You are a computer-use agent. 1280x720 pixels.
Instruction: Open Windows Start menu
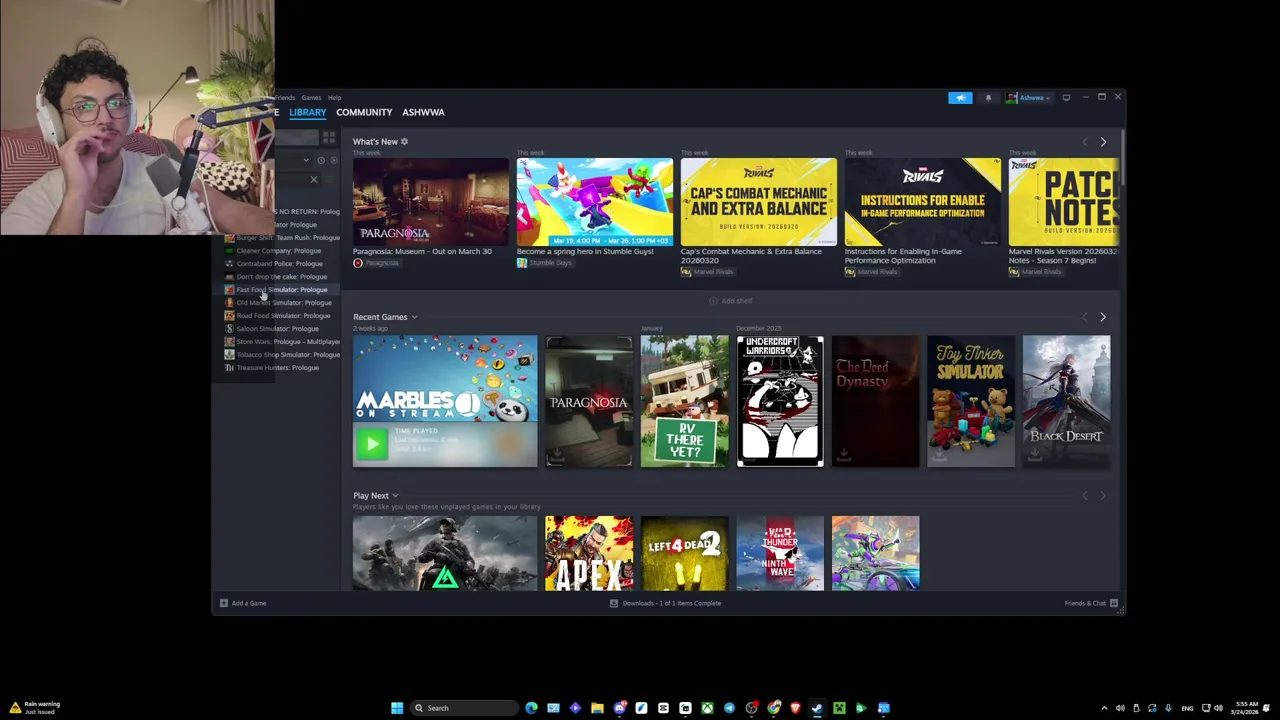click(397, 708)
